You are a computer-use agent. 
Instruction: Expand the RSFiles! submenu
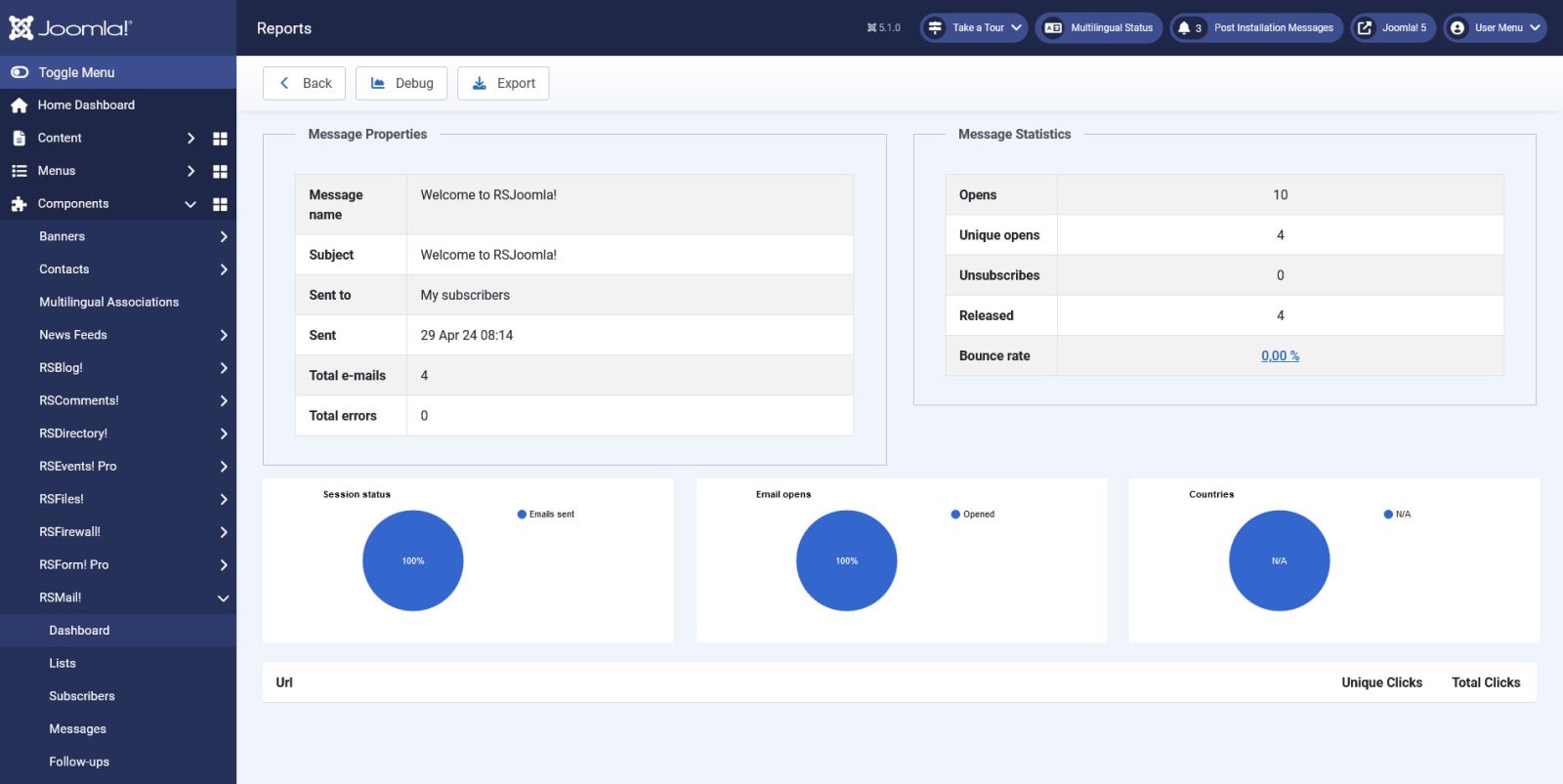point(224,499)
